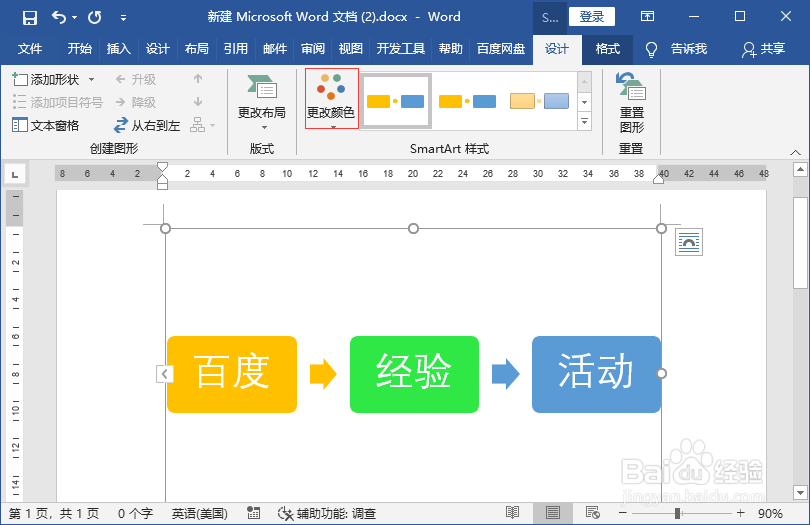Viewport: 810px width, 525px height.
Task: Click the 共享 share button
Action: tap(764, 49)
